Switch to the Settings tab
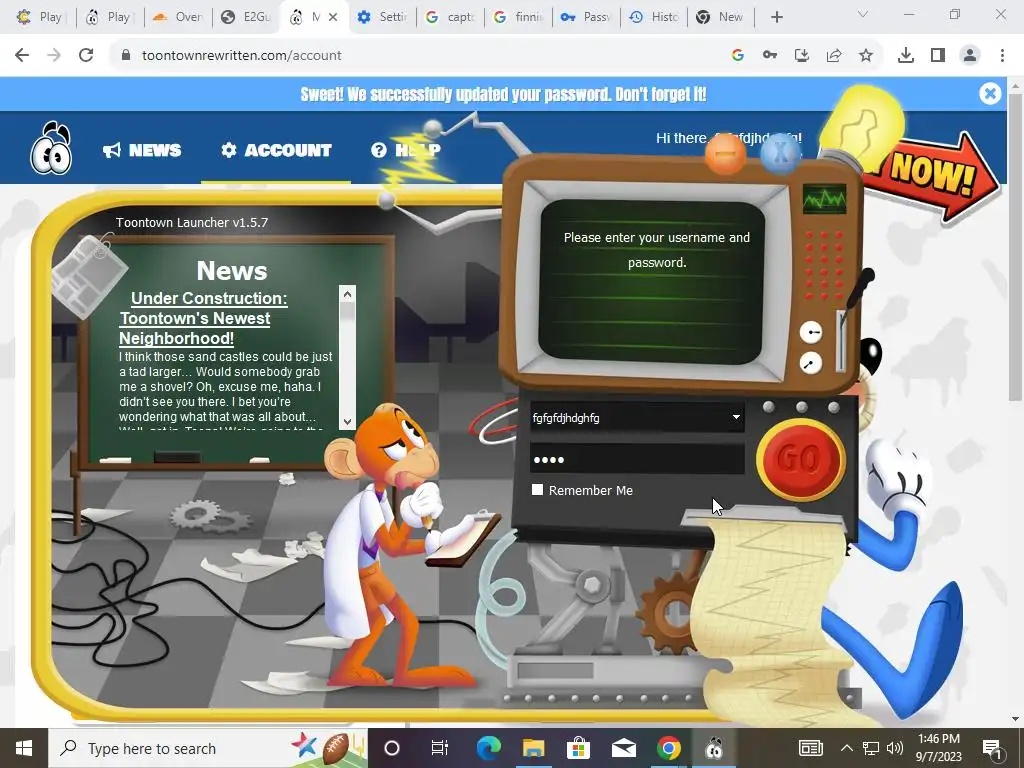Viewport: 1024px width, 768px height. [x=383, y=17]
